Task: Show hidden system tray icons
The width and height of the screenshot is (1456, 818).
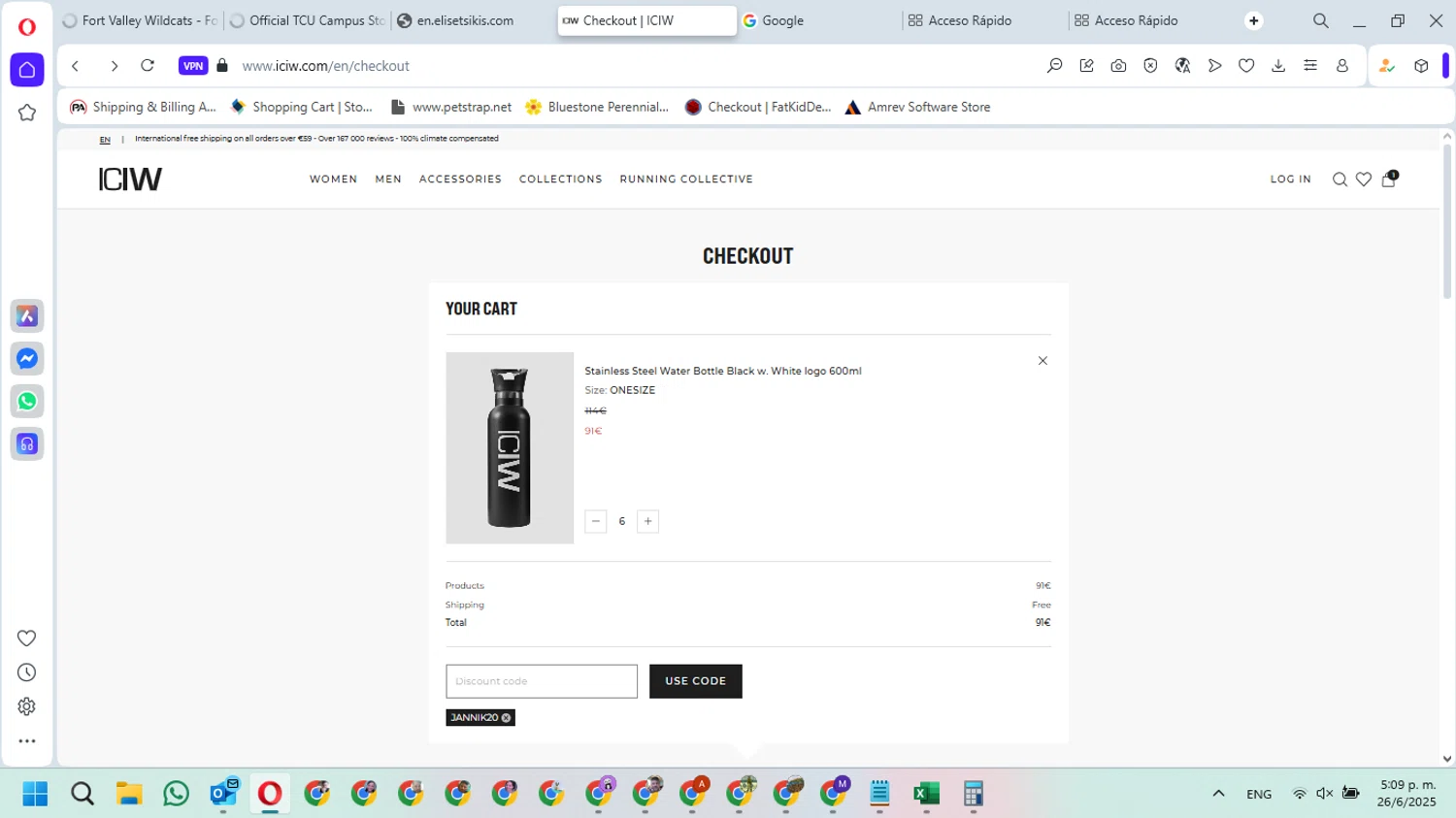Action: click(x=1218, y=794)
